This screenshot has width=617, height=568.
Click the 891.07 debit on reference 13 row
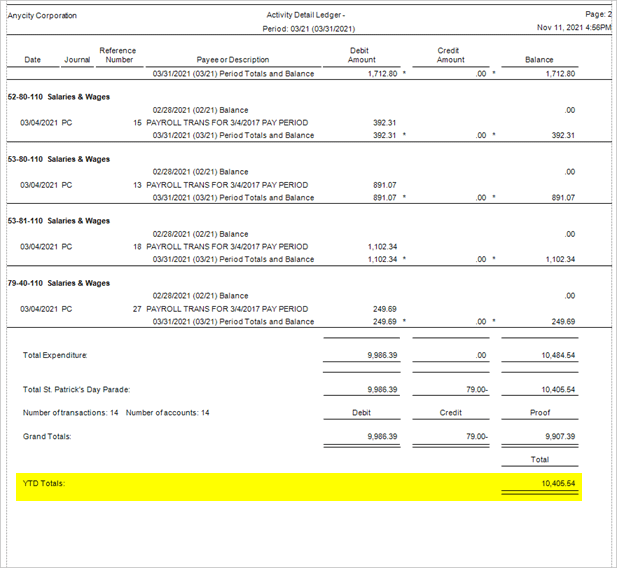click(384, 185)
